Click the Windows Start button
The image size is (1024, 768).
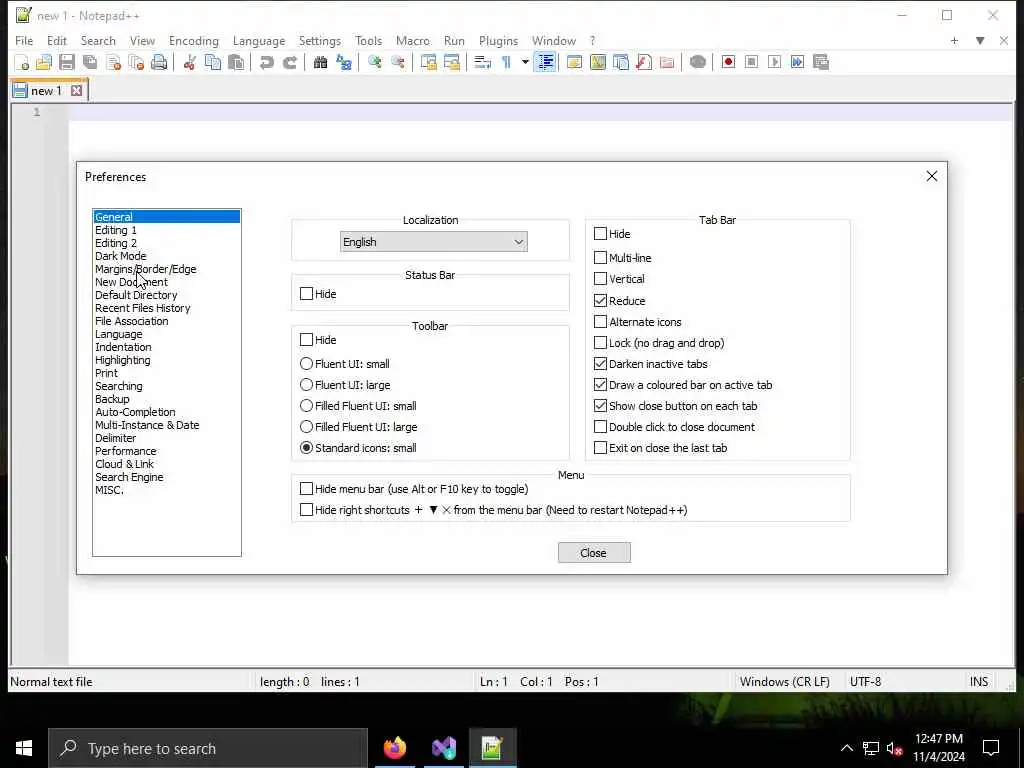pos(24,748)
